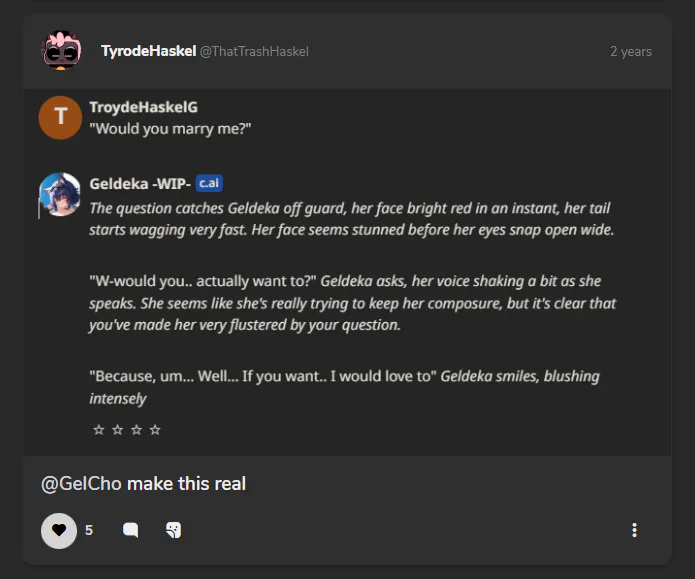Open the @ThatTrashHaskel handle link

click(254, 51)
